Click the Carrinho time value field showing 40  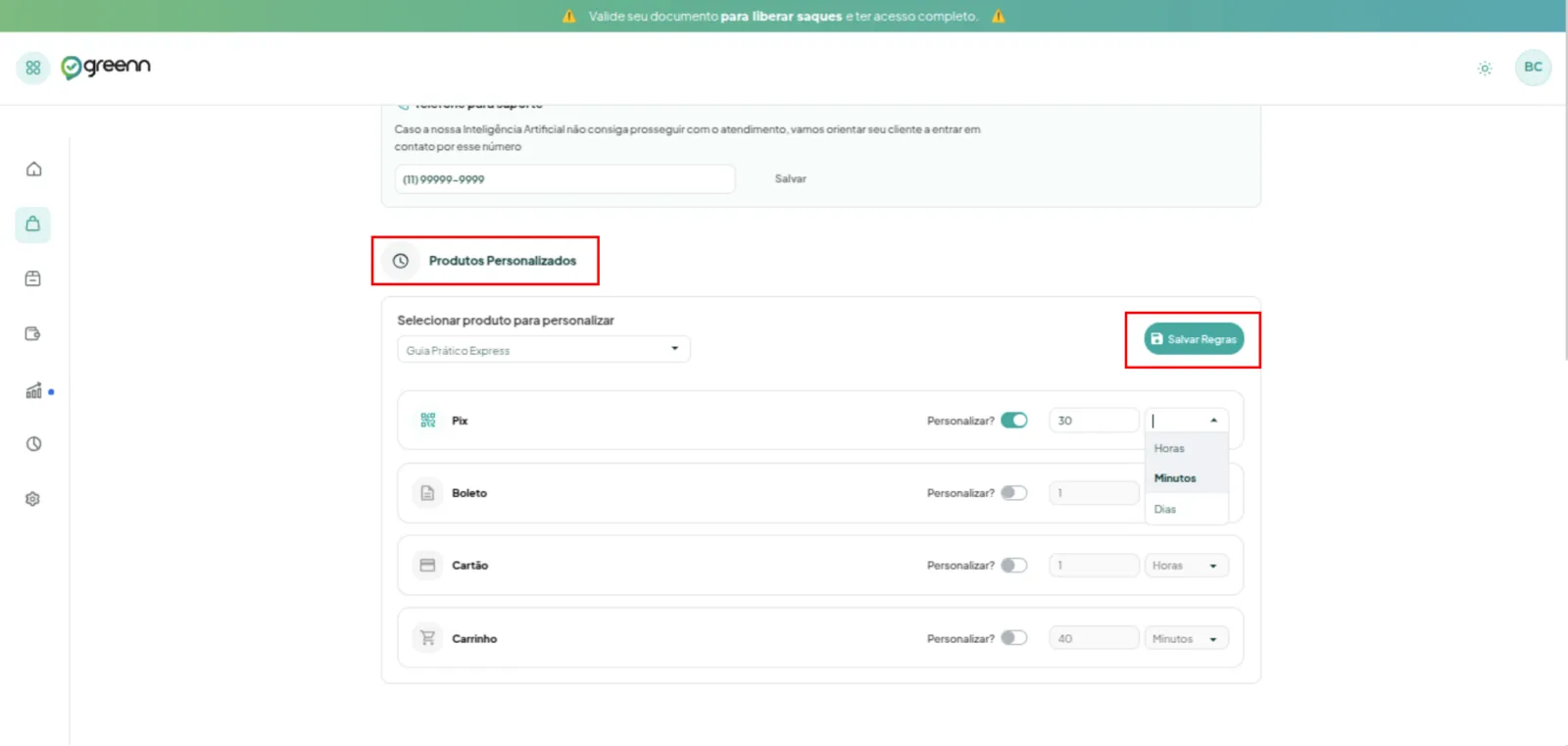coord(1094,638)
